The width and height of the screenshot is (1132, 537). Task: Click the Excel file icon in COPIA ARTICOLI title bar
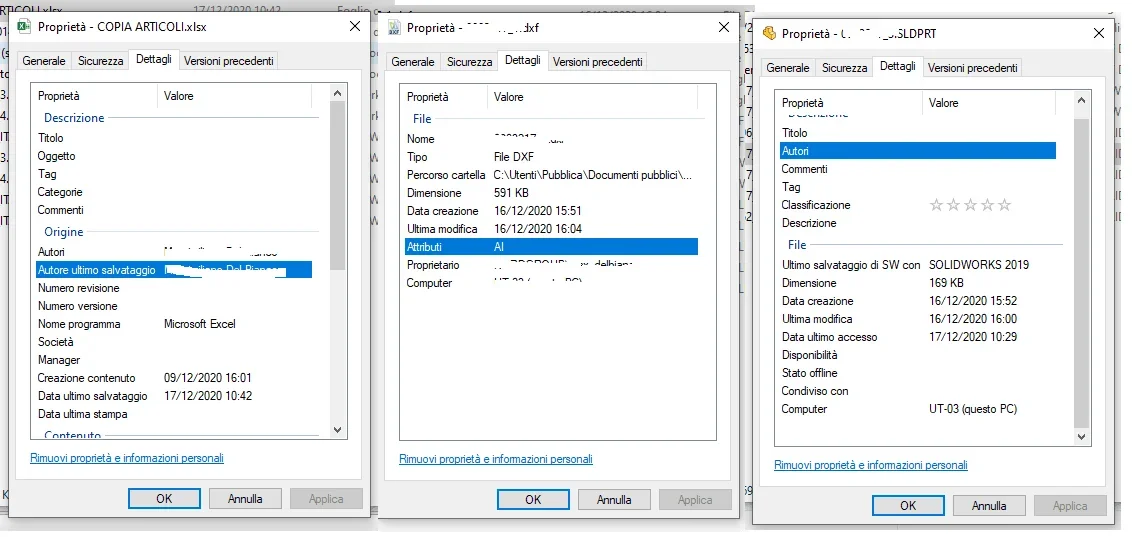(x=23, y=26)
